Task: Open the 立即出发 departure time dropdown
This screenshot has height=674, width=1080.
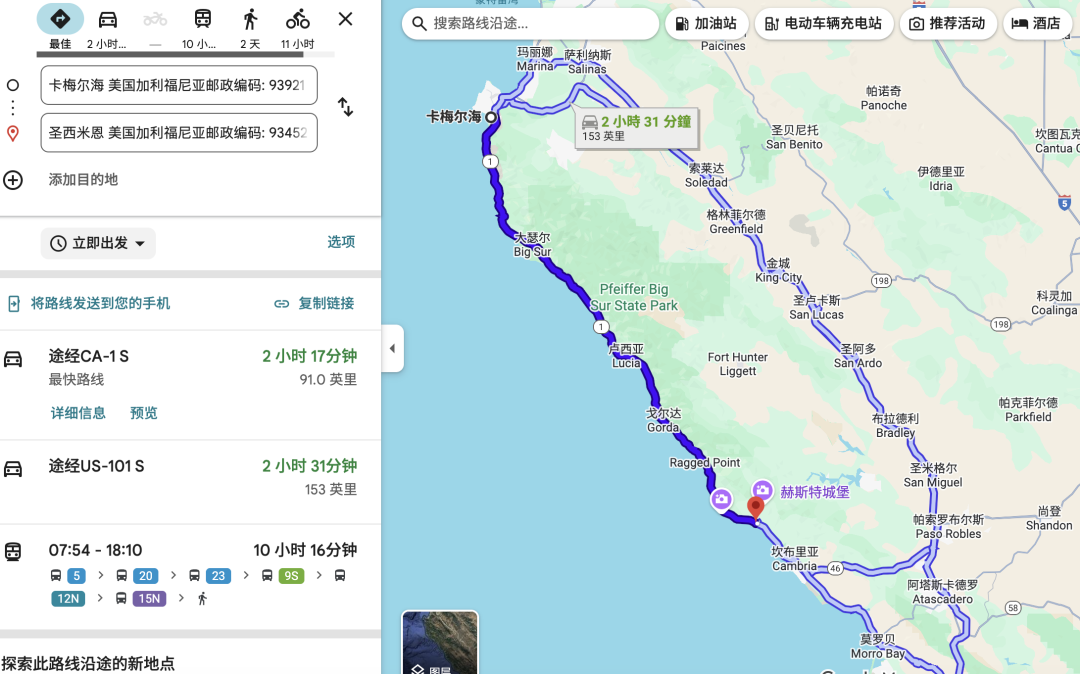Action: coord(98,243)
